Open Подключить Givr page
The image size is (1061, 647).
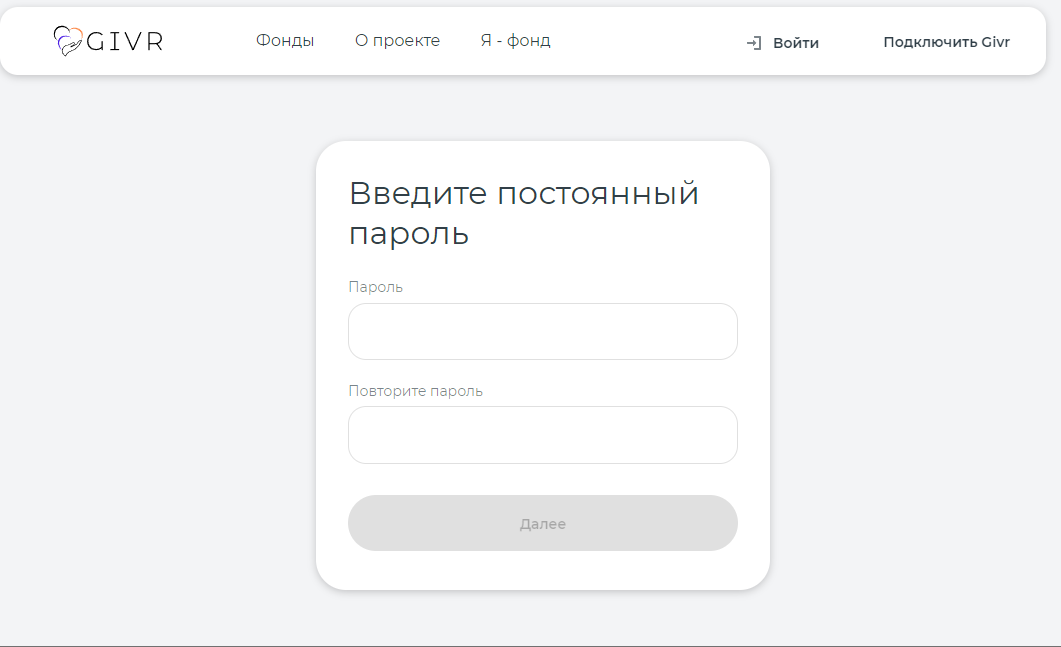coord(946,43)
